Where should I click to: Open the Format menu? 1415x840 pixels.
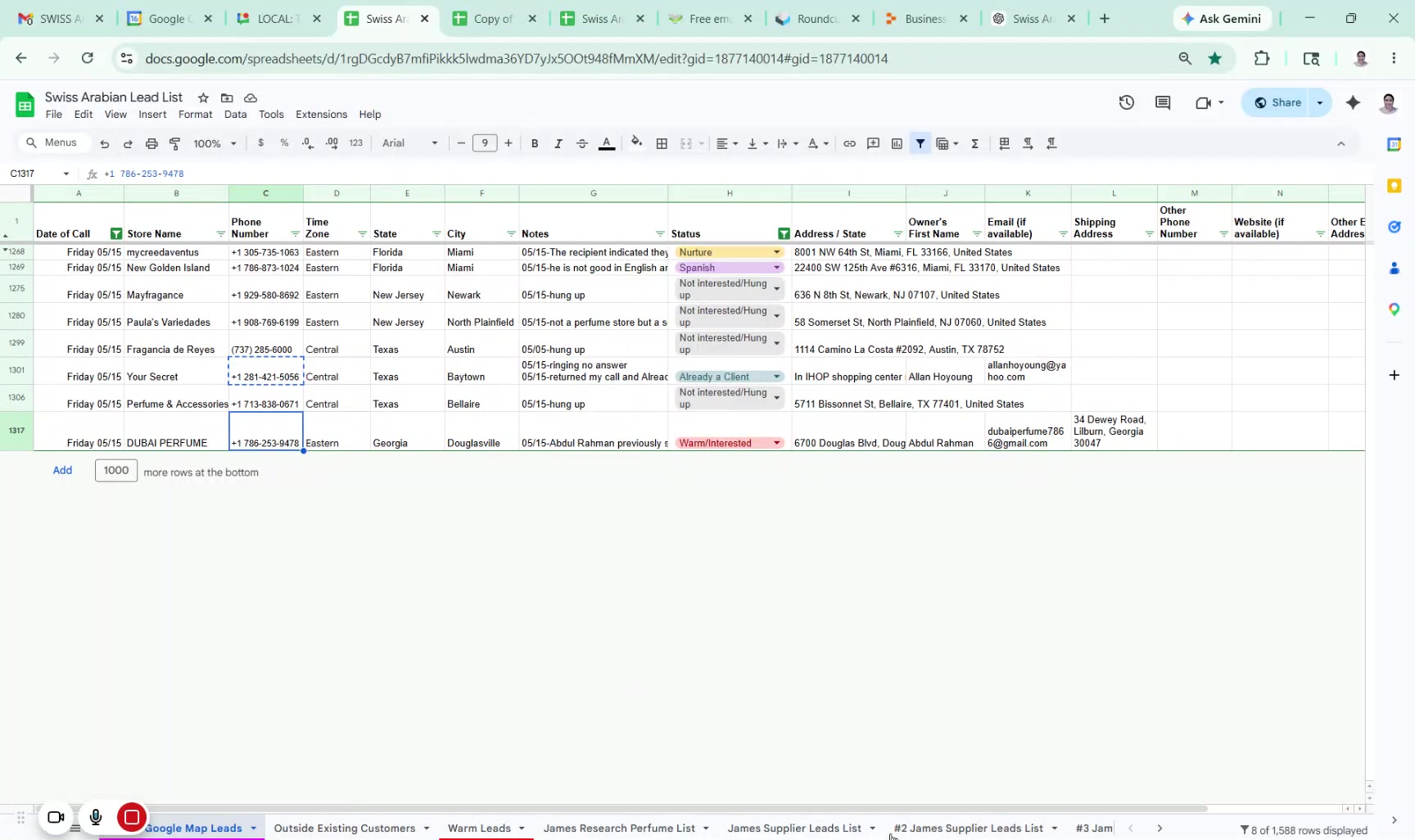point(195,115)
